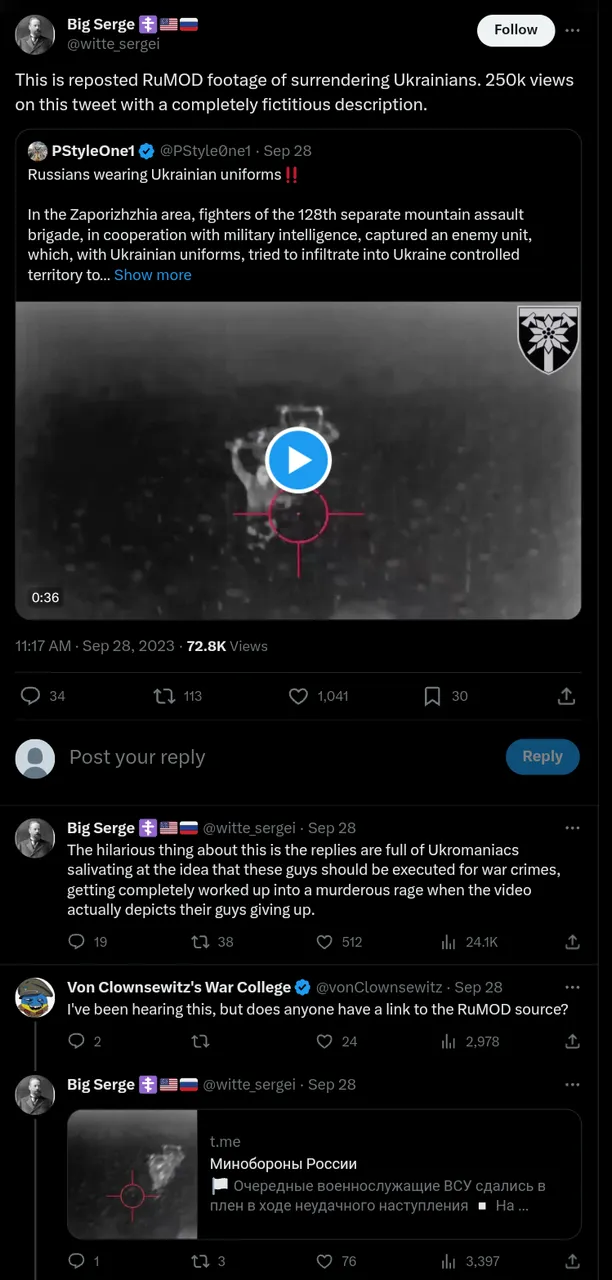Like Von Clownsewitz's question reply
The height and width of the screenshot is (1280, 612).
[x=324, y=1042]
